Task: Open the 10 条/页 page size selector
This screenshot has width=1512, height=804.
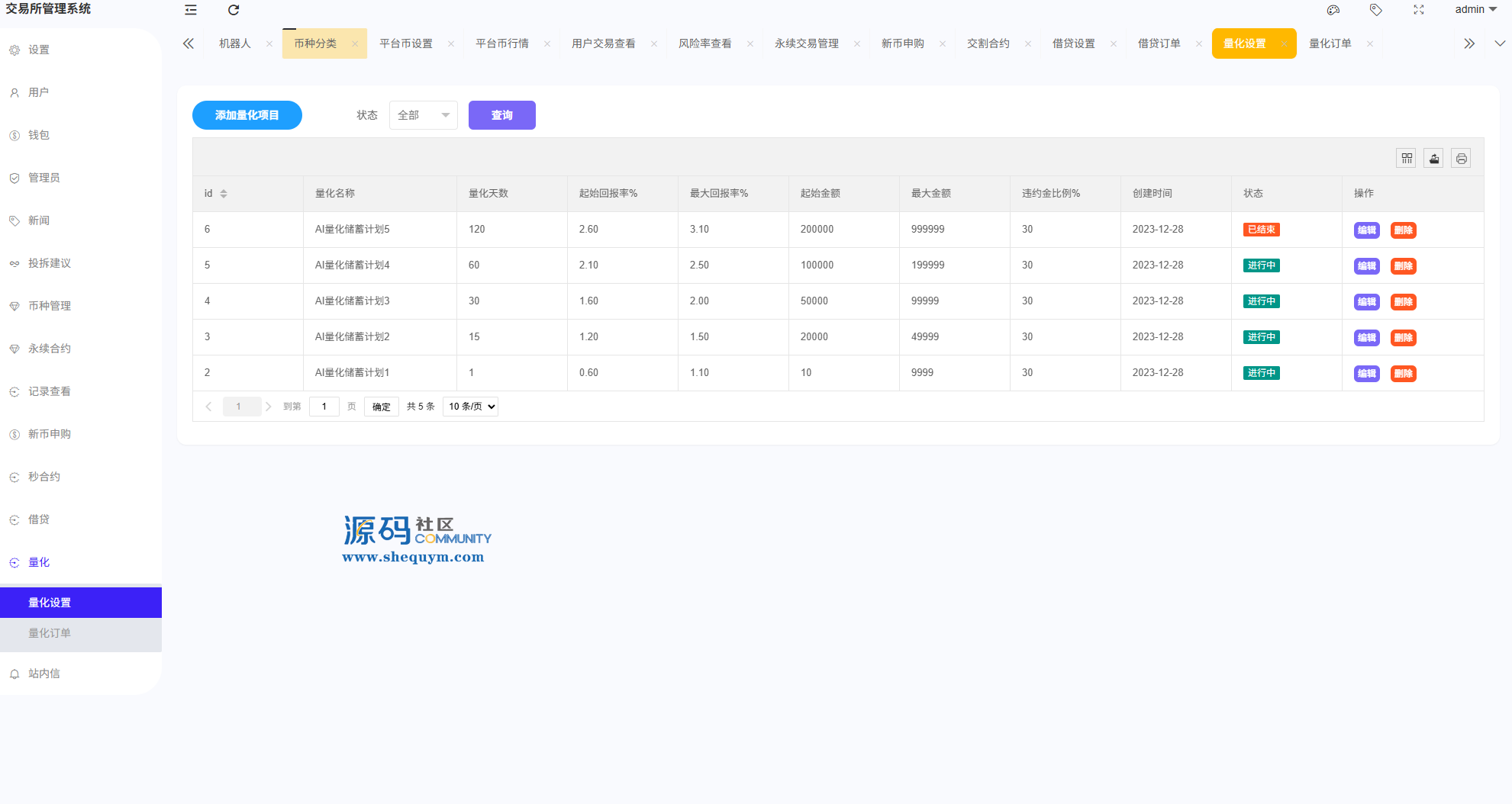Action: [x=470, y=407]
